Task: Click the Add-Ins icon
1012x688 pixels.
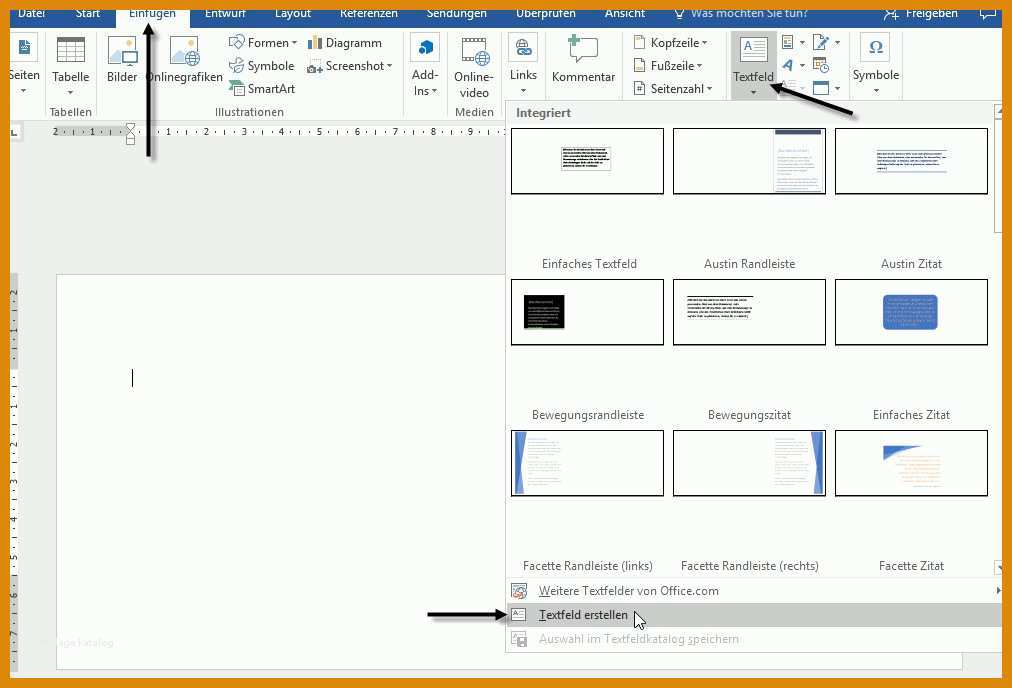Action: (425, 49)
